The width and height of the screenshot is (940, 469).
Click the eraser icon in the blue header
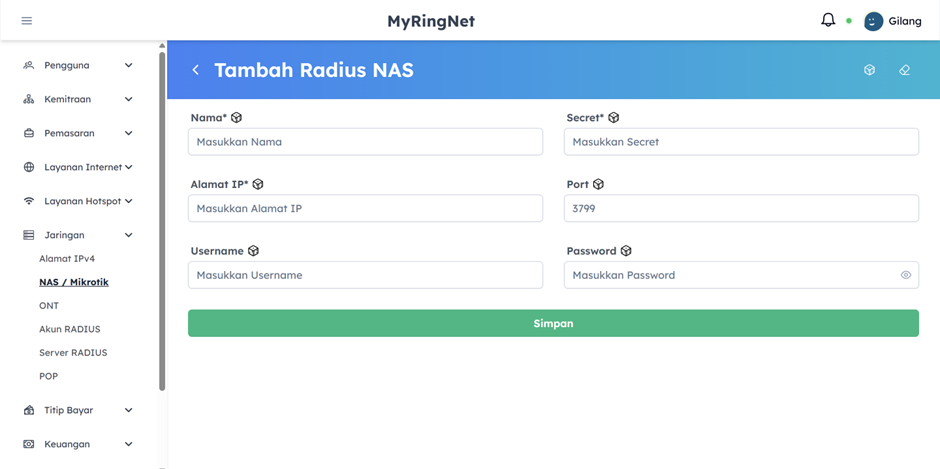coord(904,70)
